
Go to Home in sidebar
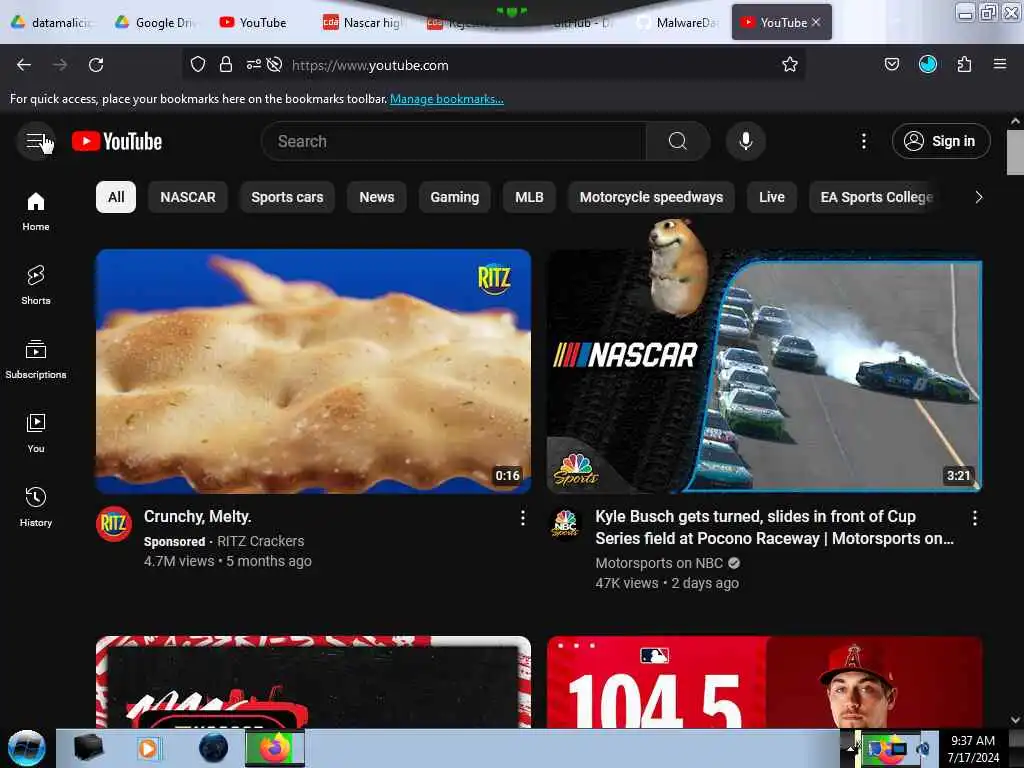pos(36,212)
